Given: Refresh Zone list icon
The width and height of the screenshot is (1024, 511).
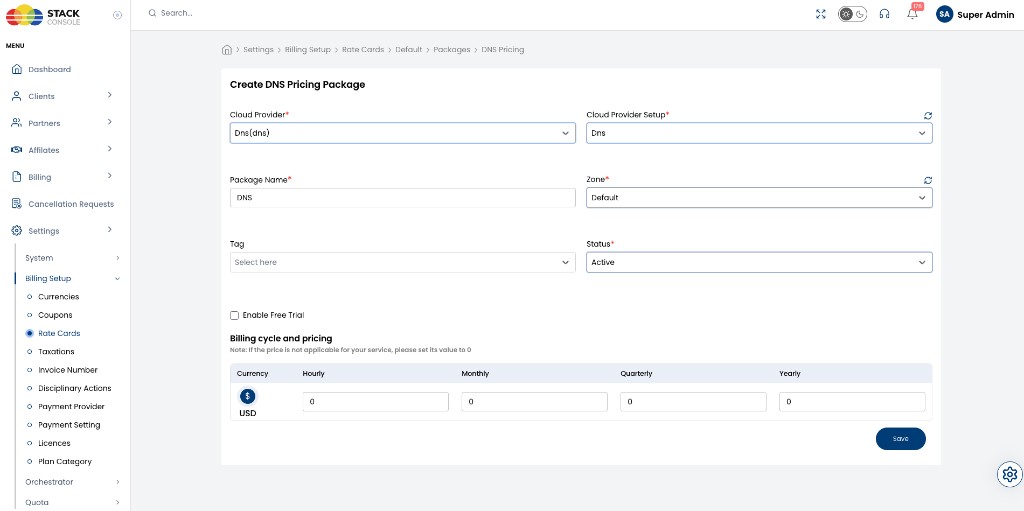Looking at the screenshot, I should pos(927,180).
